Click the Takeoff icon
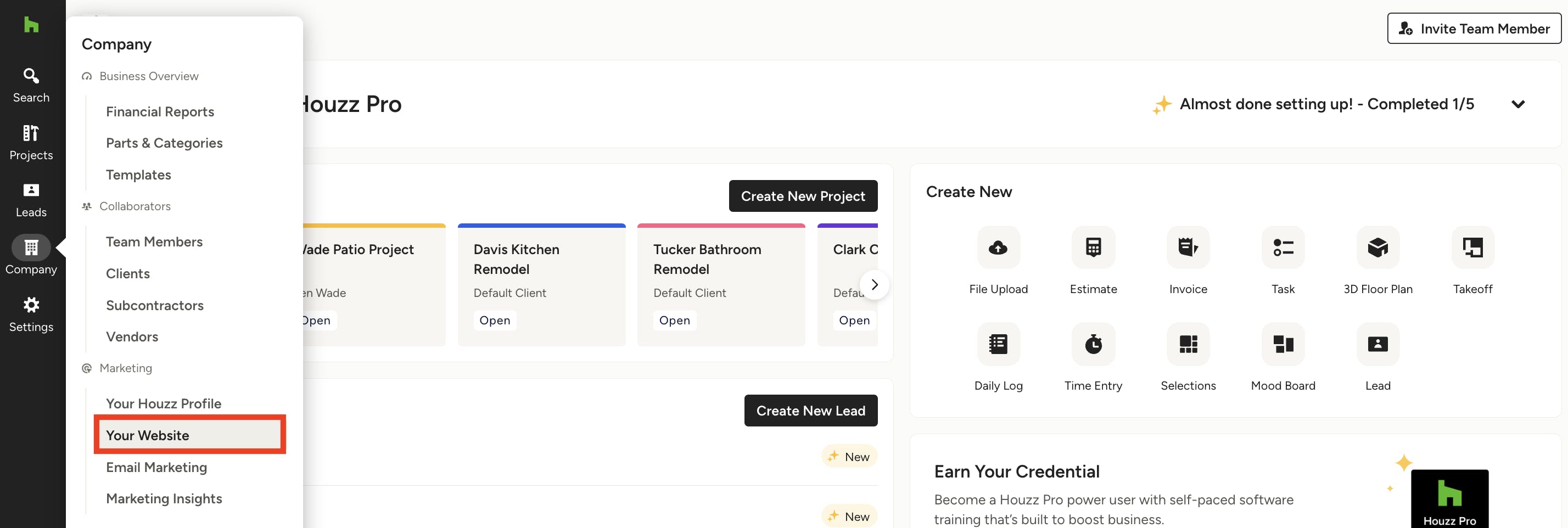Viewport: 1568px width, 528px height. point(1472,247)
